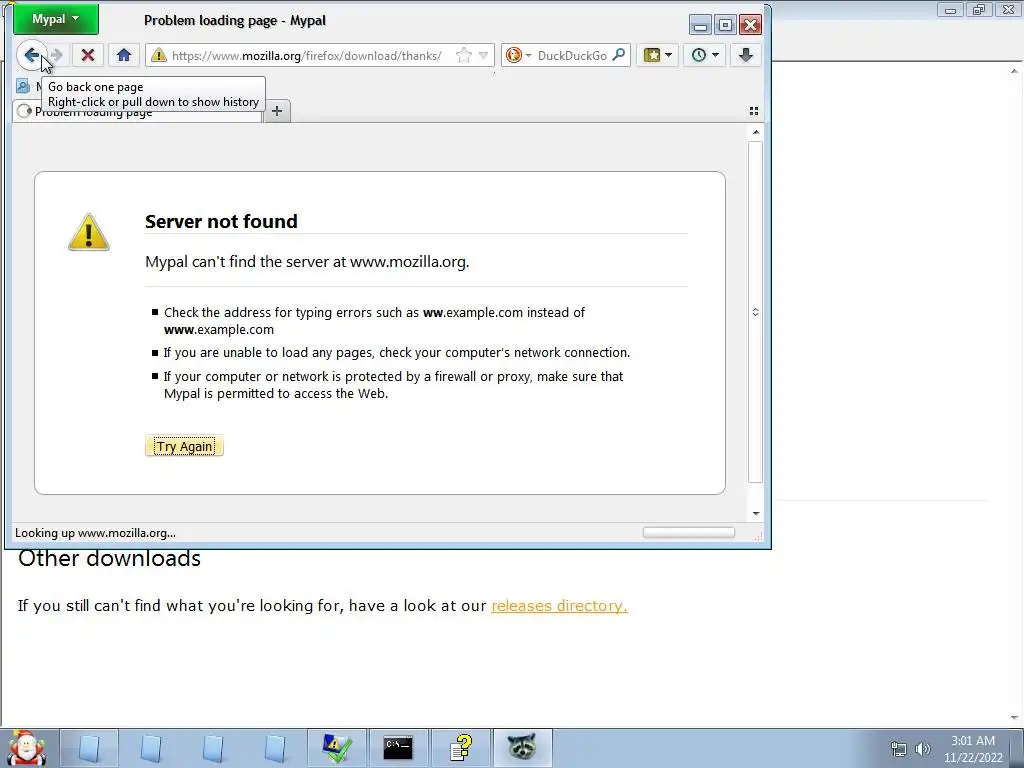Select the Problem loading page tab
This screenshot has height=768, width=1024.
(137, 112)
